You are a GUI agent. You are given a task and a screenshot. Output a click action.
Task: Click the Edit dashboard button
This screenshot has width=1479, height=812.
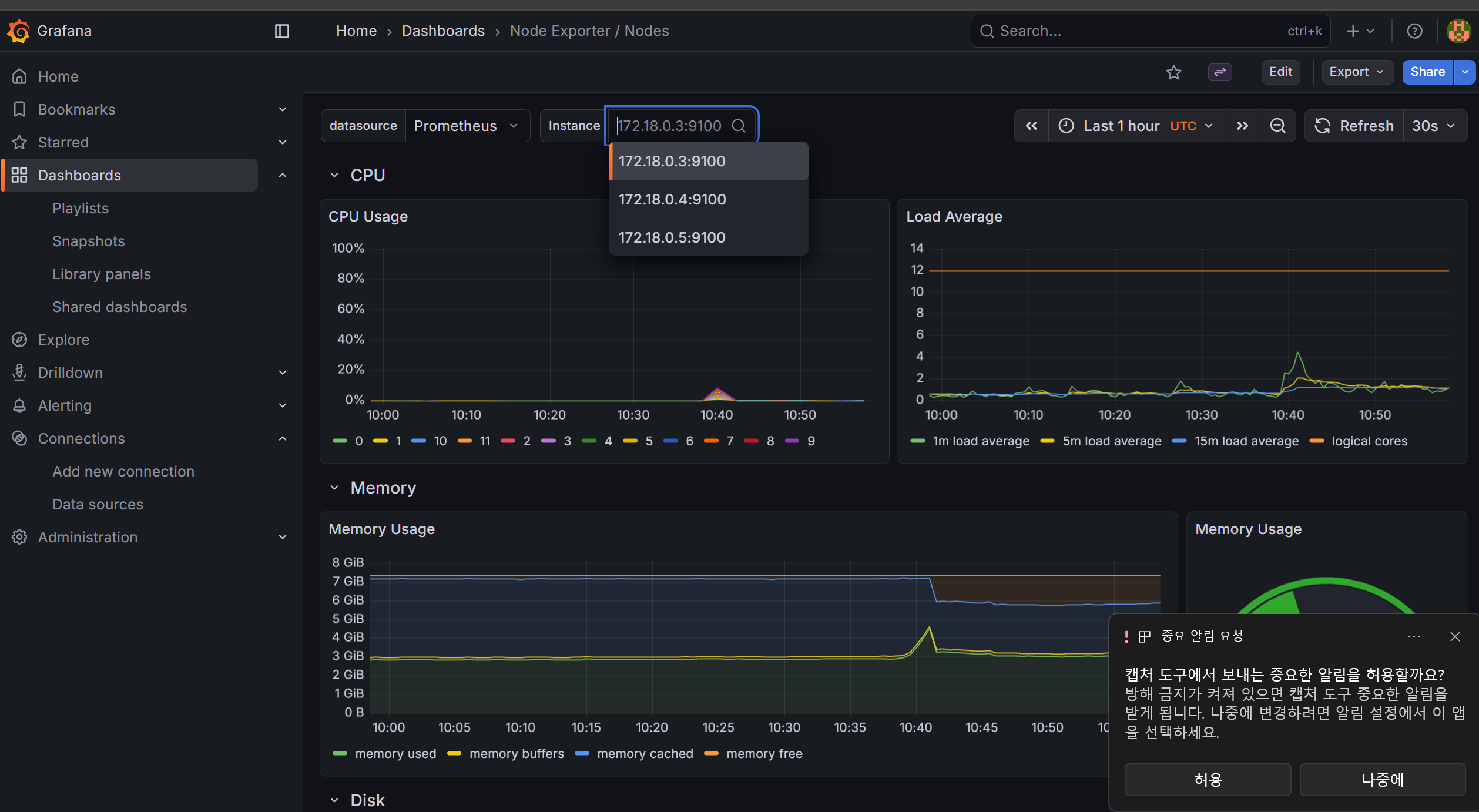1280,72
